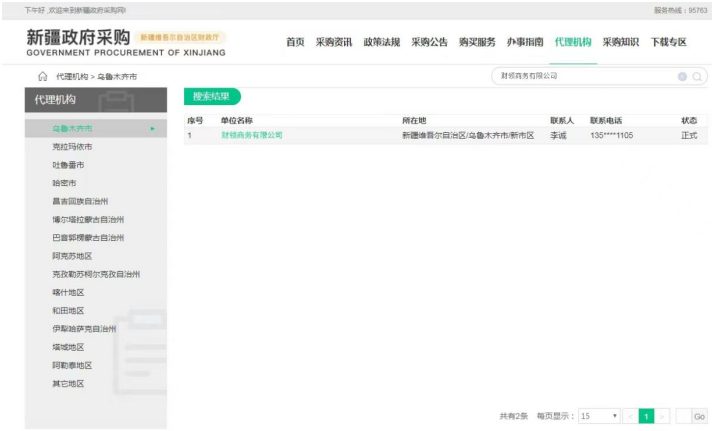Click the 新疆政府采购 site logo
The height and width of the screenshot is (431, 712).
pyautogui.click(x=78, y=39)
